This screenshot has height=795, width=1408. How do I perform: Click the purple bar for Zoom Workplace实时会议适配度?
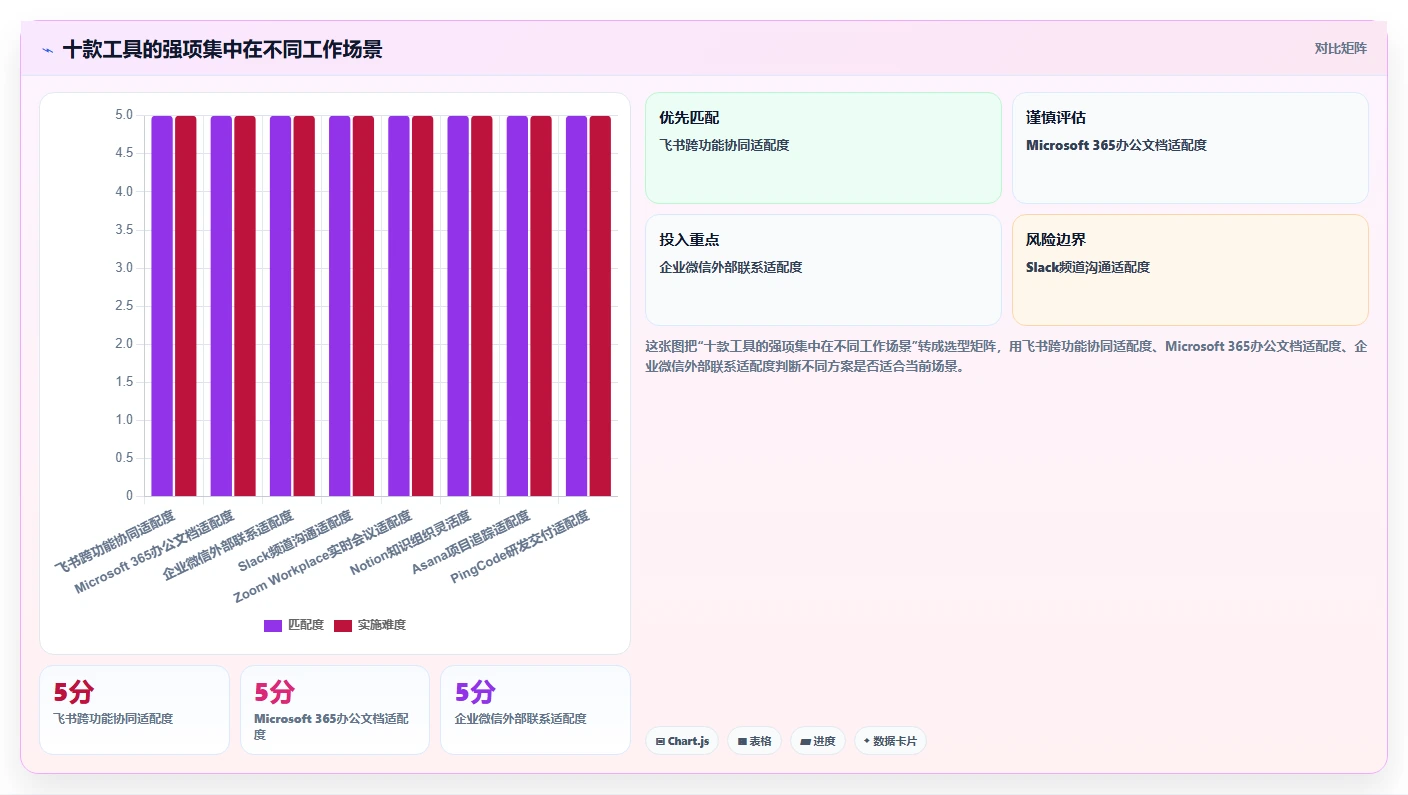click(399, 306)
